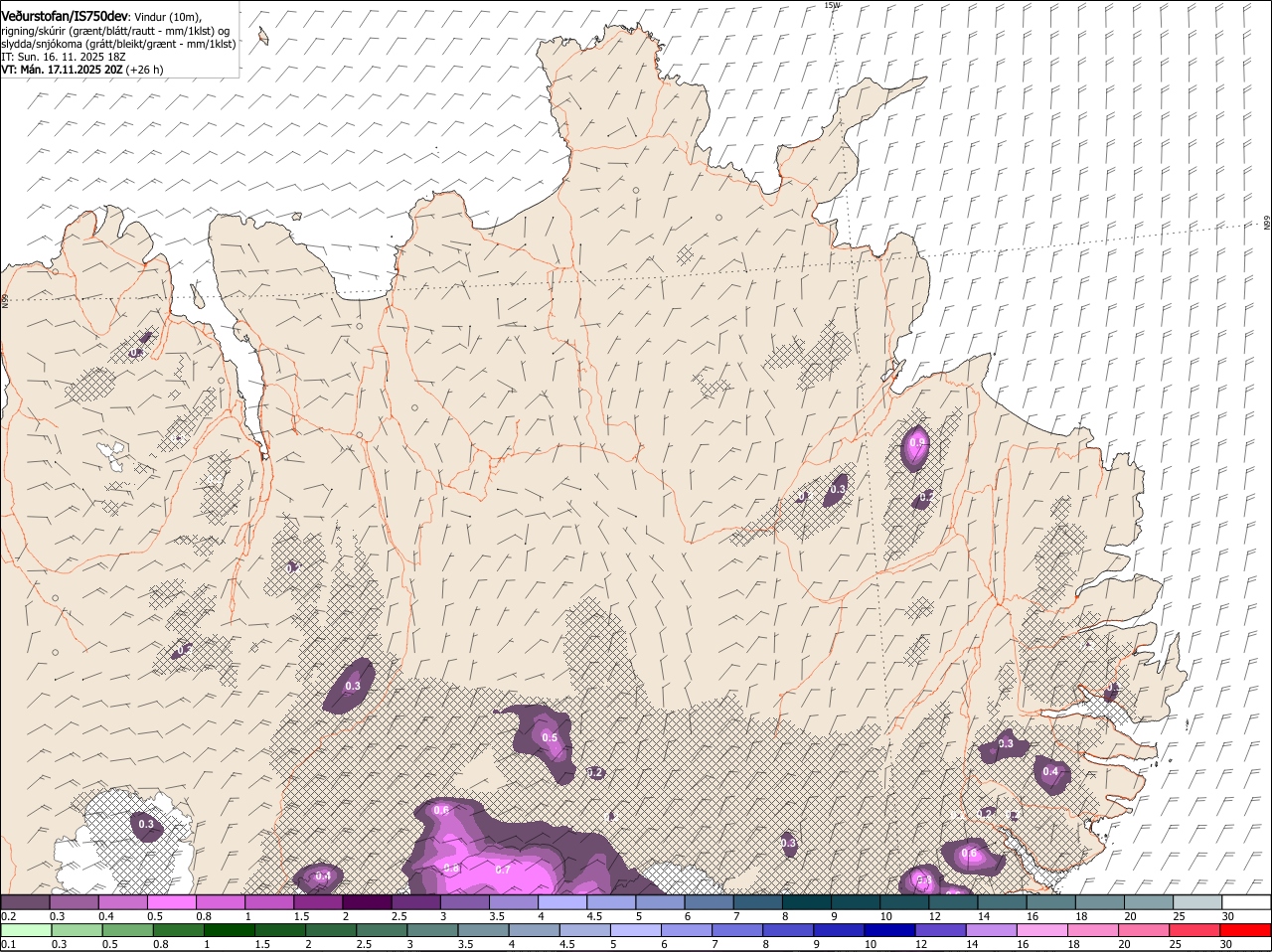Click the 'rigning/skúrir' legend description line
This screenshot has height=952, width=1272.
click(115, 31)
